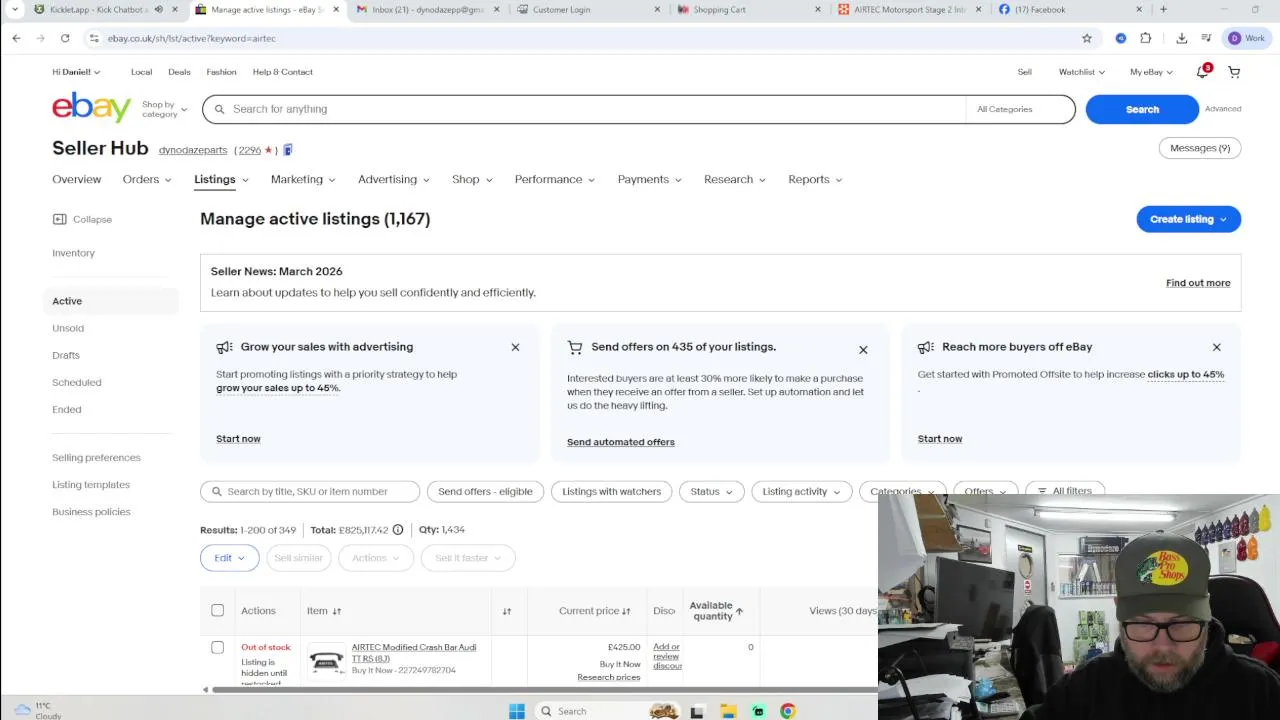The height and width of the screenshot is (720, 1280).
Task: Open the notifications bell icon
Action: [1203, 72]
